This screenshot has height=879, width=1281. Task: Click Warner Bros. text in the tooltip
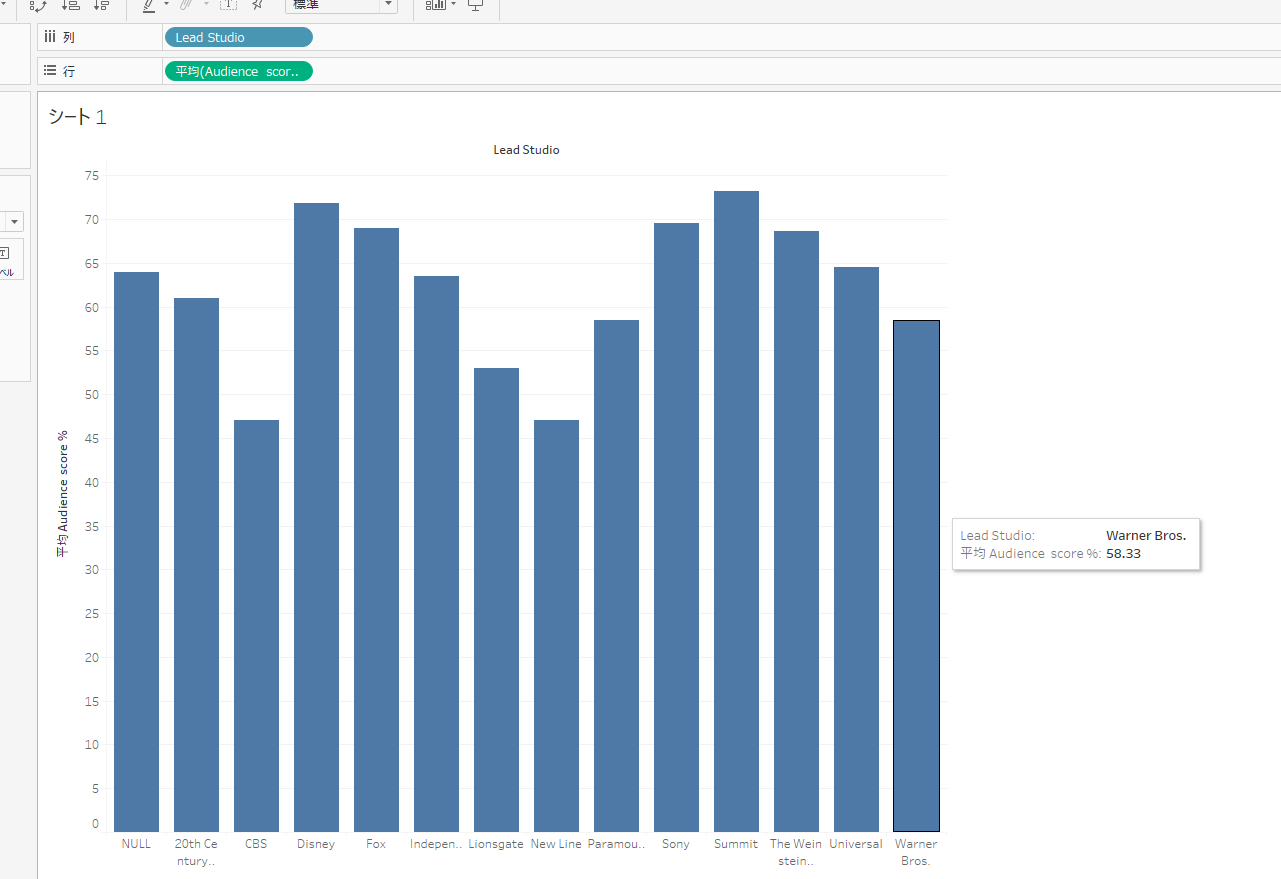pos(1146,536)
